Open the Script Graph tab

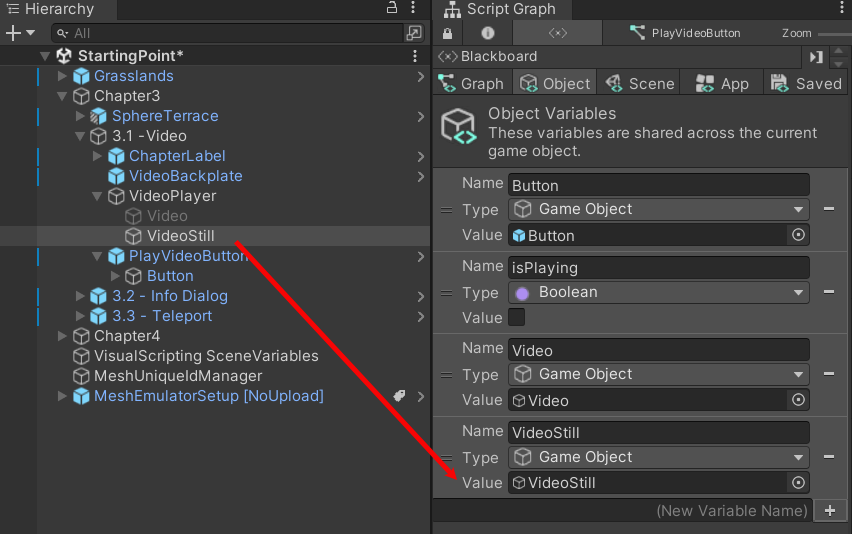click(500, 9)
